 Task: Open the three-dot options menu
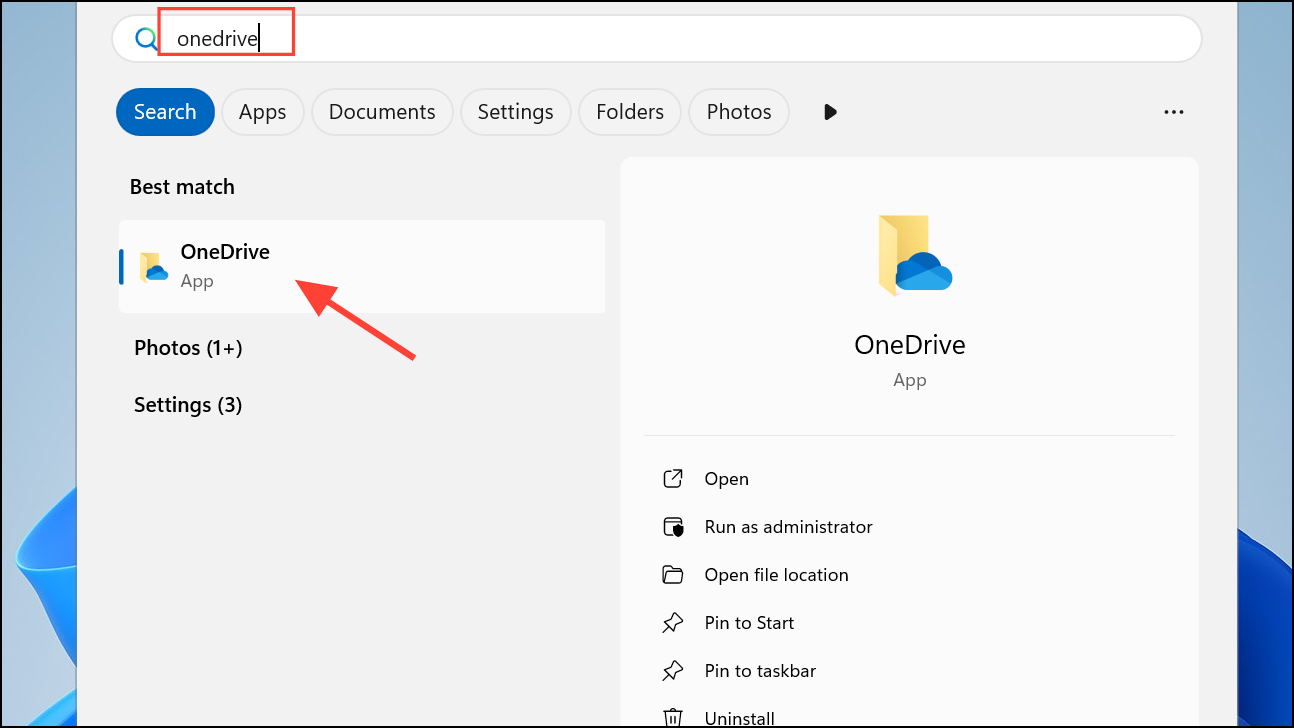tap(1174, 113)
